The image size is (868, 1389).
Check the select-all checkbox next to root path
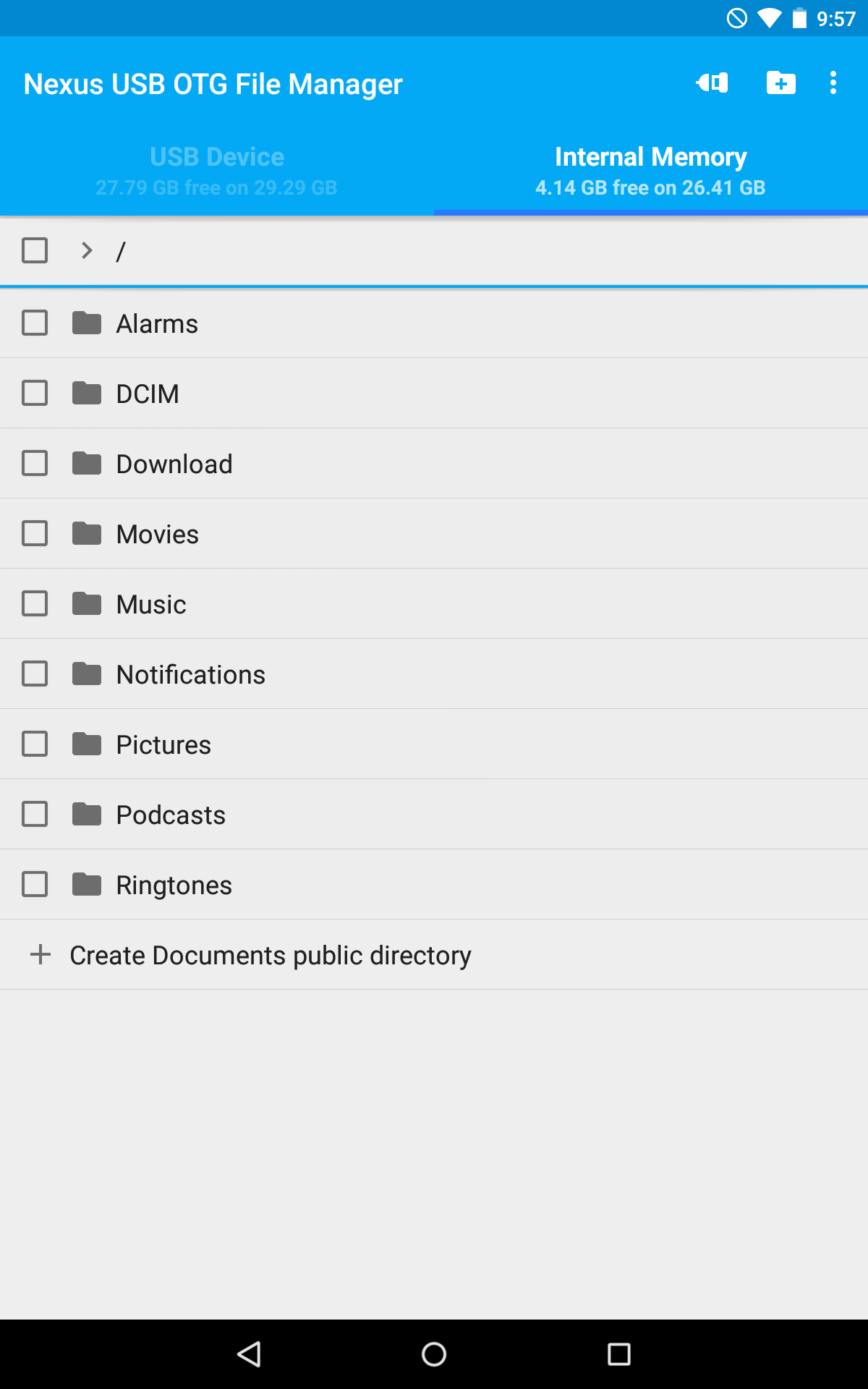(35, 250)
